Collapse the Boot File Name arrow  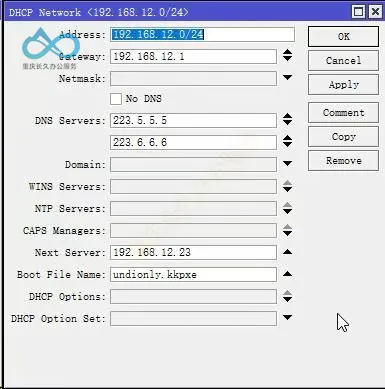click(x=287, y=274)
